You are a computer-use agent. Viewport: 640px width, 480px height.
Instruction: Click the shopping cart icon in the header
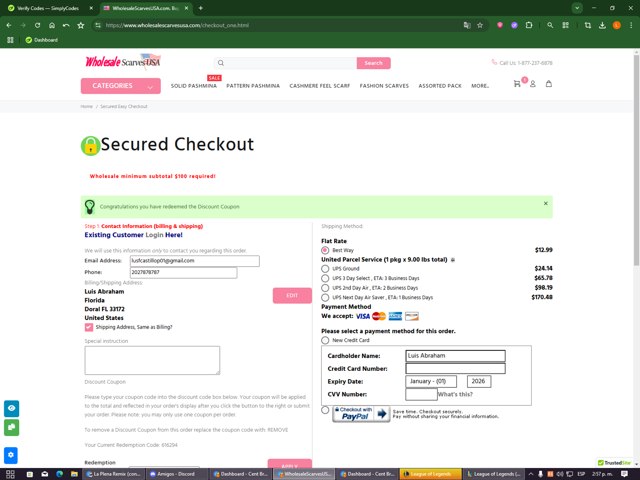coord(517,84)
